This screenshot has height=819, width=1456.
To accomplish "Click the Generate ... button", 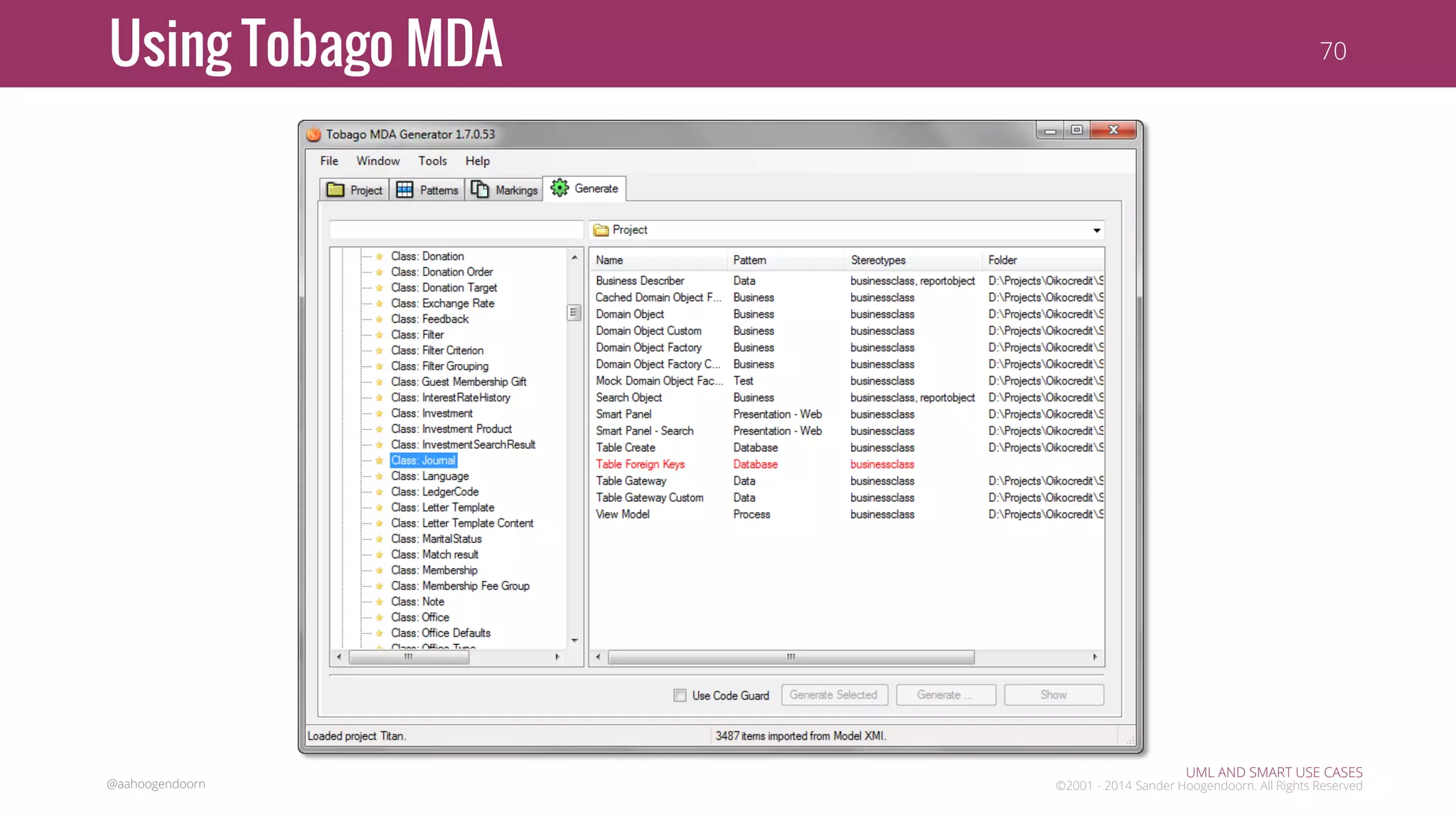I will click(946, 695).
